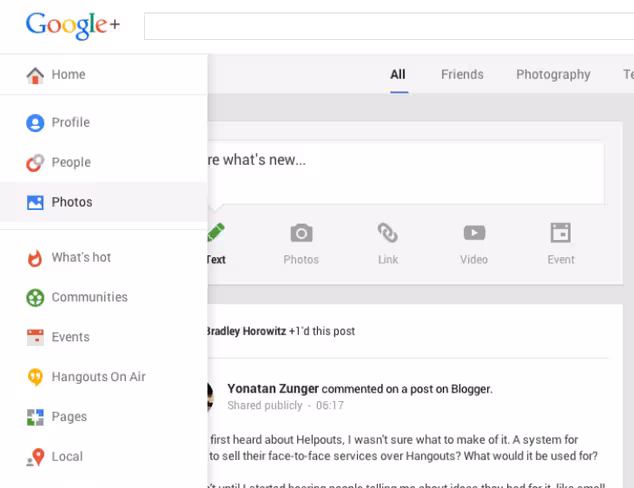634x488 pixels.
Task: Choose Text post type label
Action: pos(216,260)
